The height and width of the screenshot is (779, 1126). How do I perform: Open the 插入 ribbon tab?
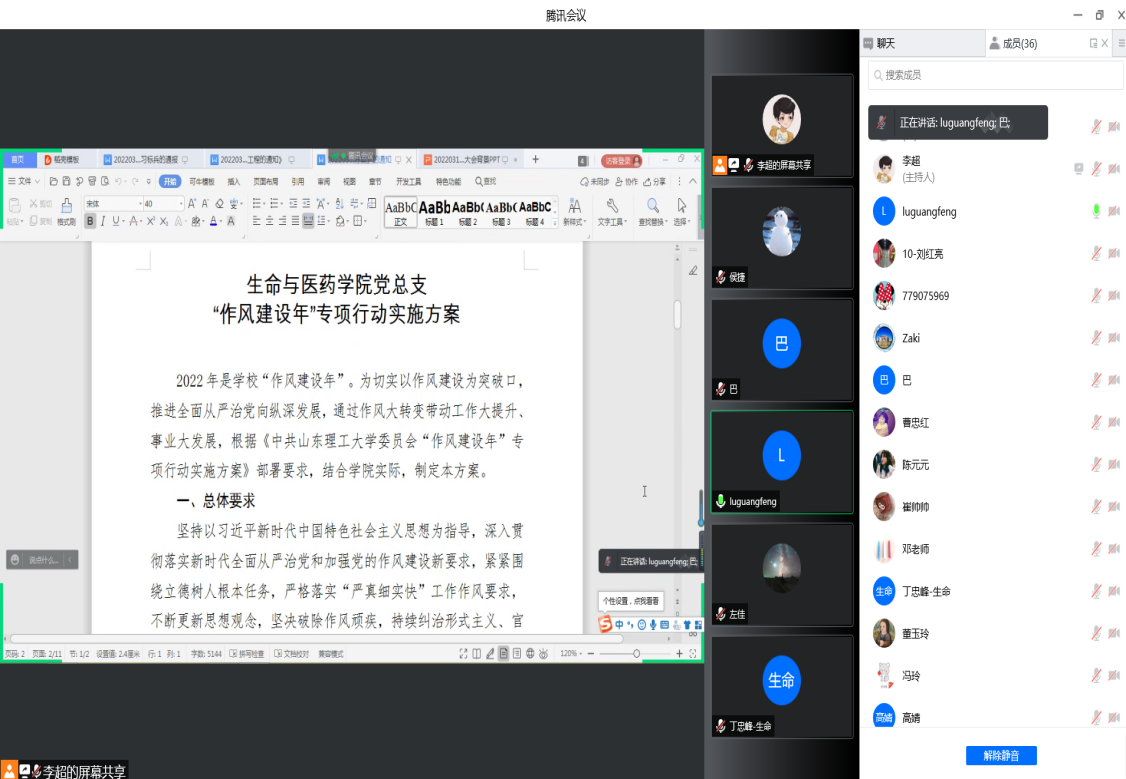click(x=233, y=182)
